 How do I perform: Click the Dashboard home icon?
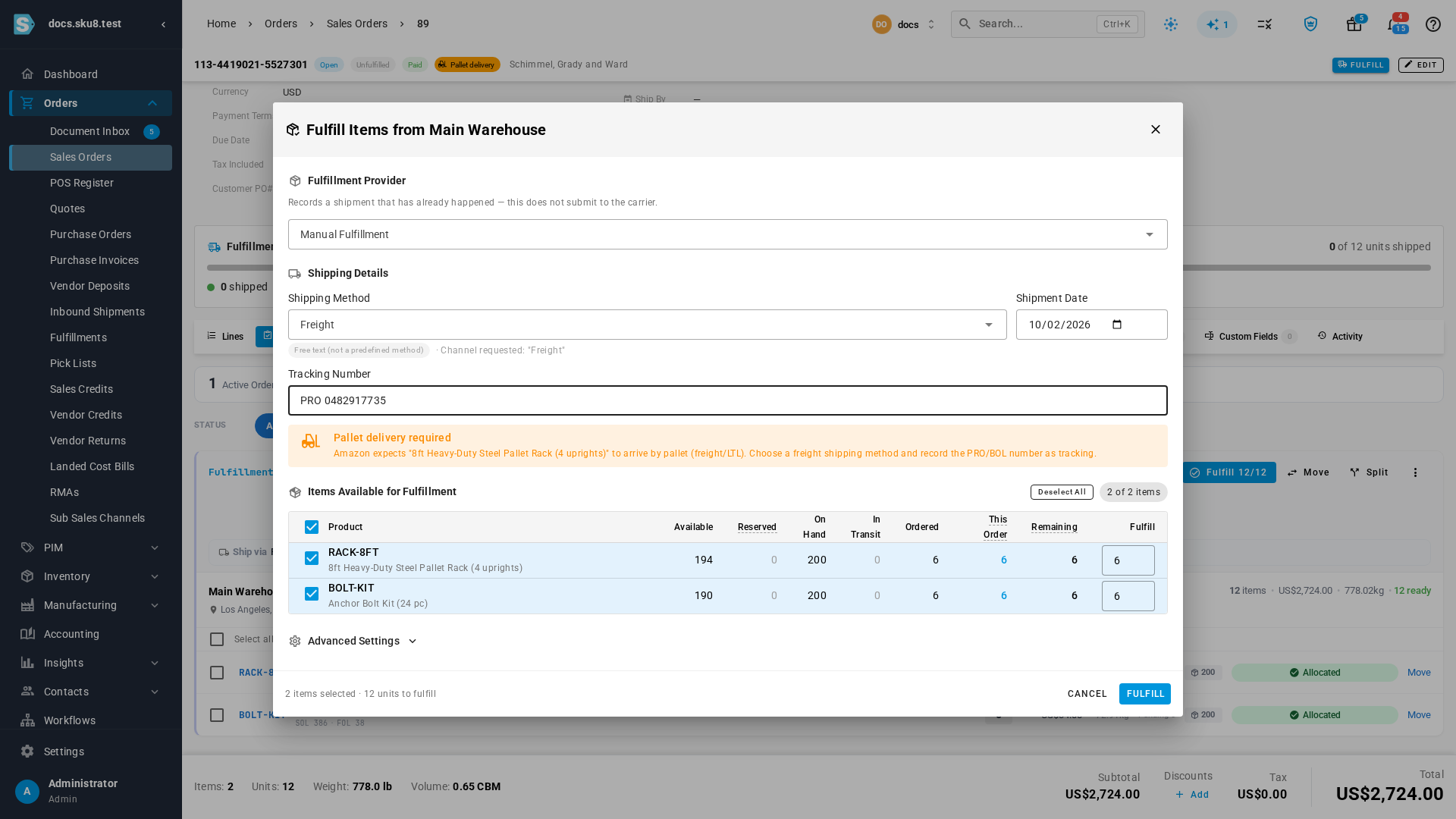pyautogui.click(x=27, y=74)
